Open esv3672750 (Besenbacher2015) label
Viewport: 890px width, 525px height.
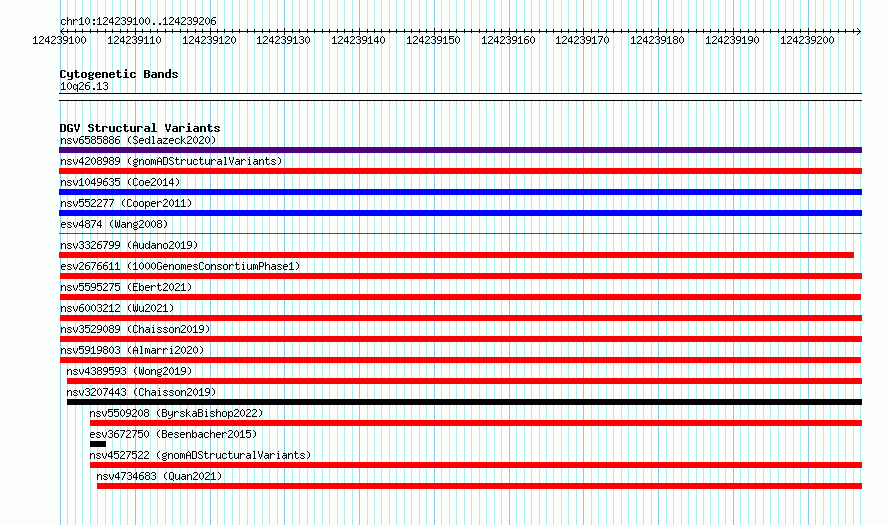[x=173, y=434]
